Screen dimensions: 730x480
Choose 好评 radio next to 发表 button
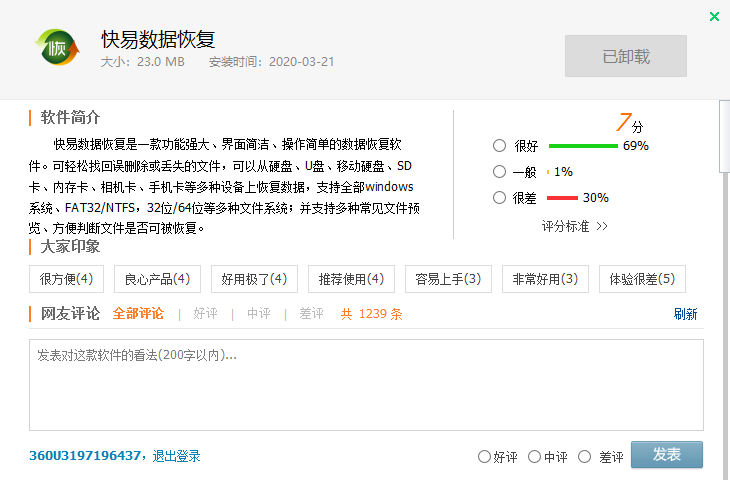coord(484,456)
